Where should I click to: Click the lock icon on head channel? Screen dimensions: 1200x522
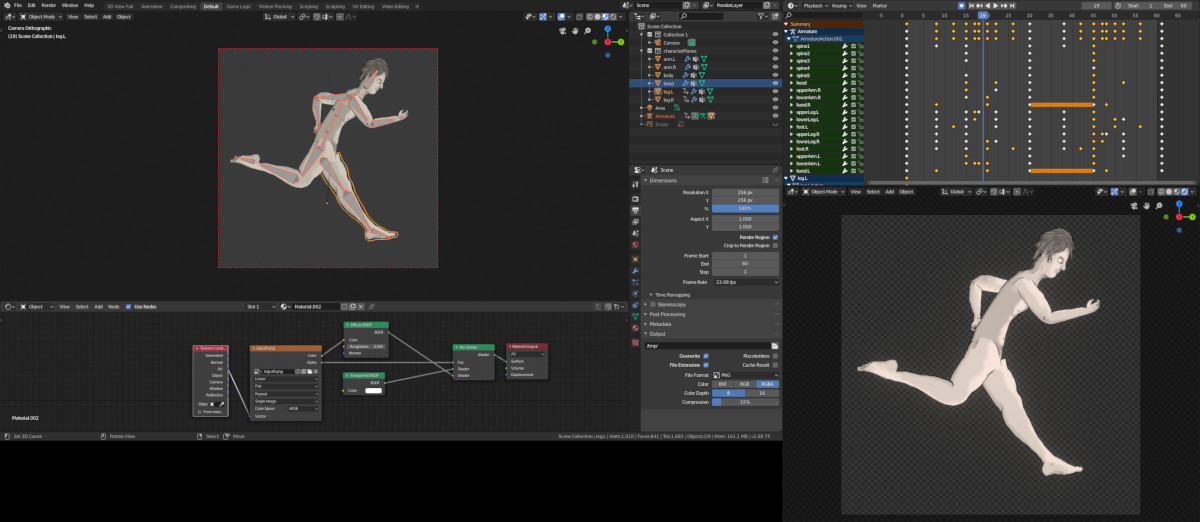860,82
